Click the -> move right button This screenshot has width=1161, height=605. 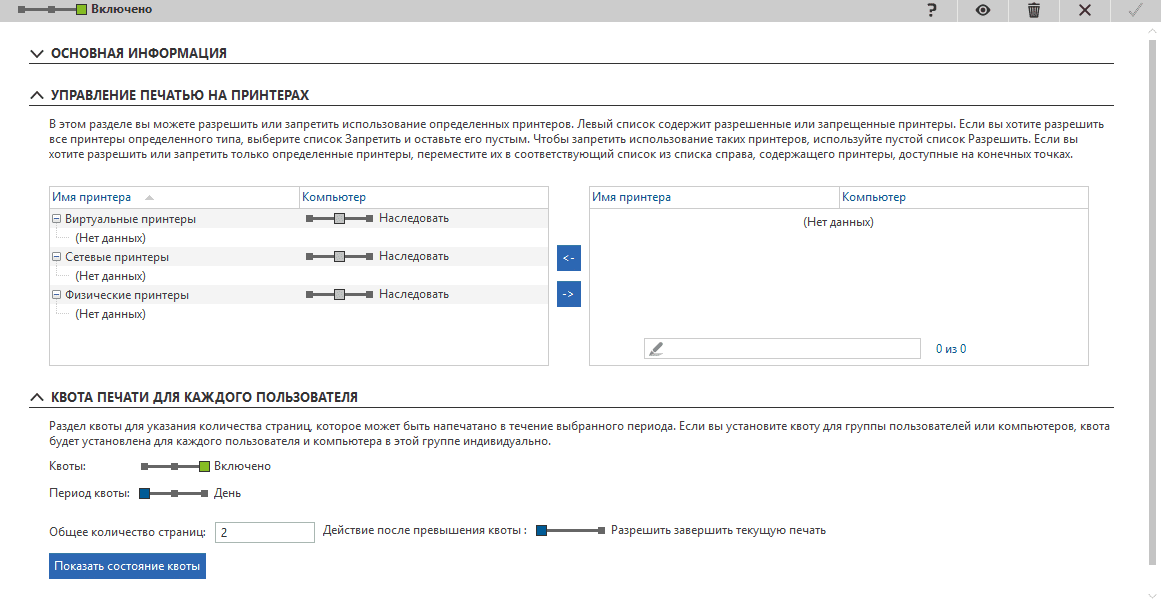(569, 294)
